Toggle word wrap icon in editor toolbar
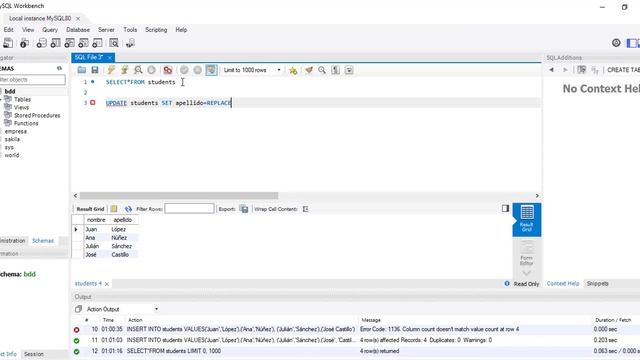This screenshot has height=360, width=640. pos(349,70)
